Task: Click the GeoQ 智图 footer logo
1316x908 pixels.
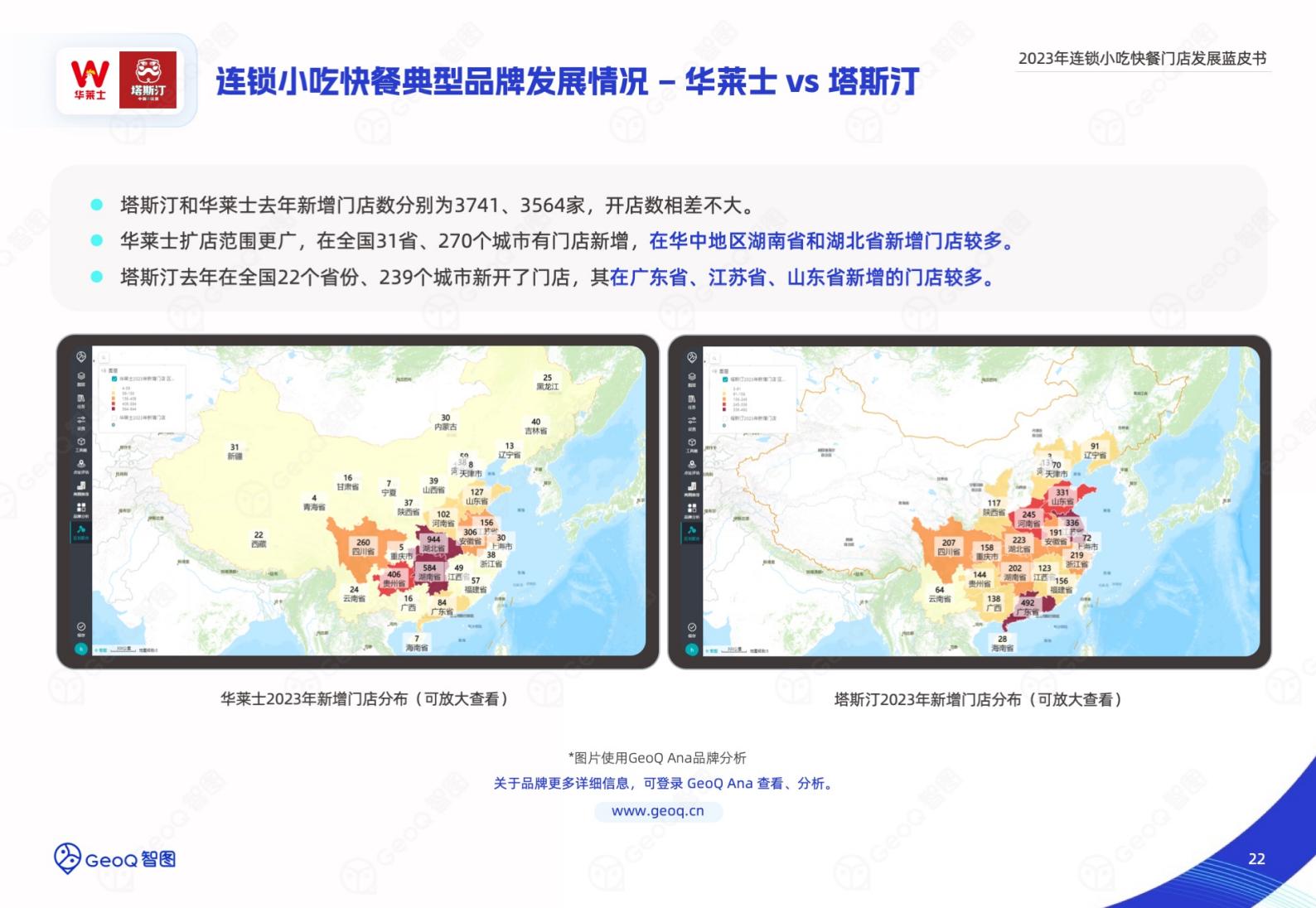Action: [115, 859]
